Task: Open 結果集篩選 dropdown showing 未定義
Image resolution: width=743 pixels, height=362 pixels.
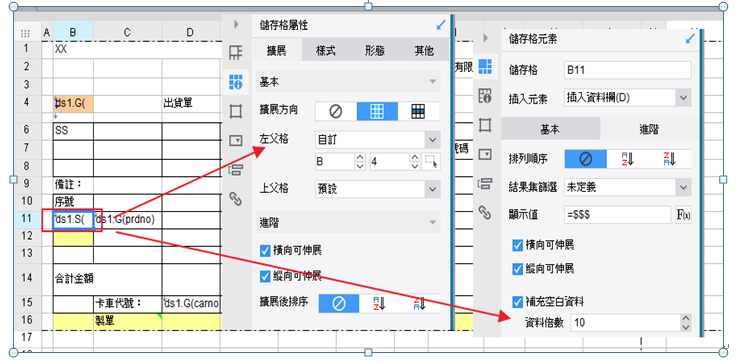Action: tap(628, 188)
